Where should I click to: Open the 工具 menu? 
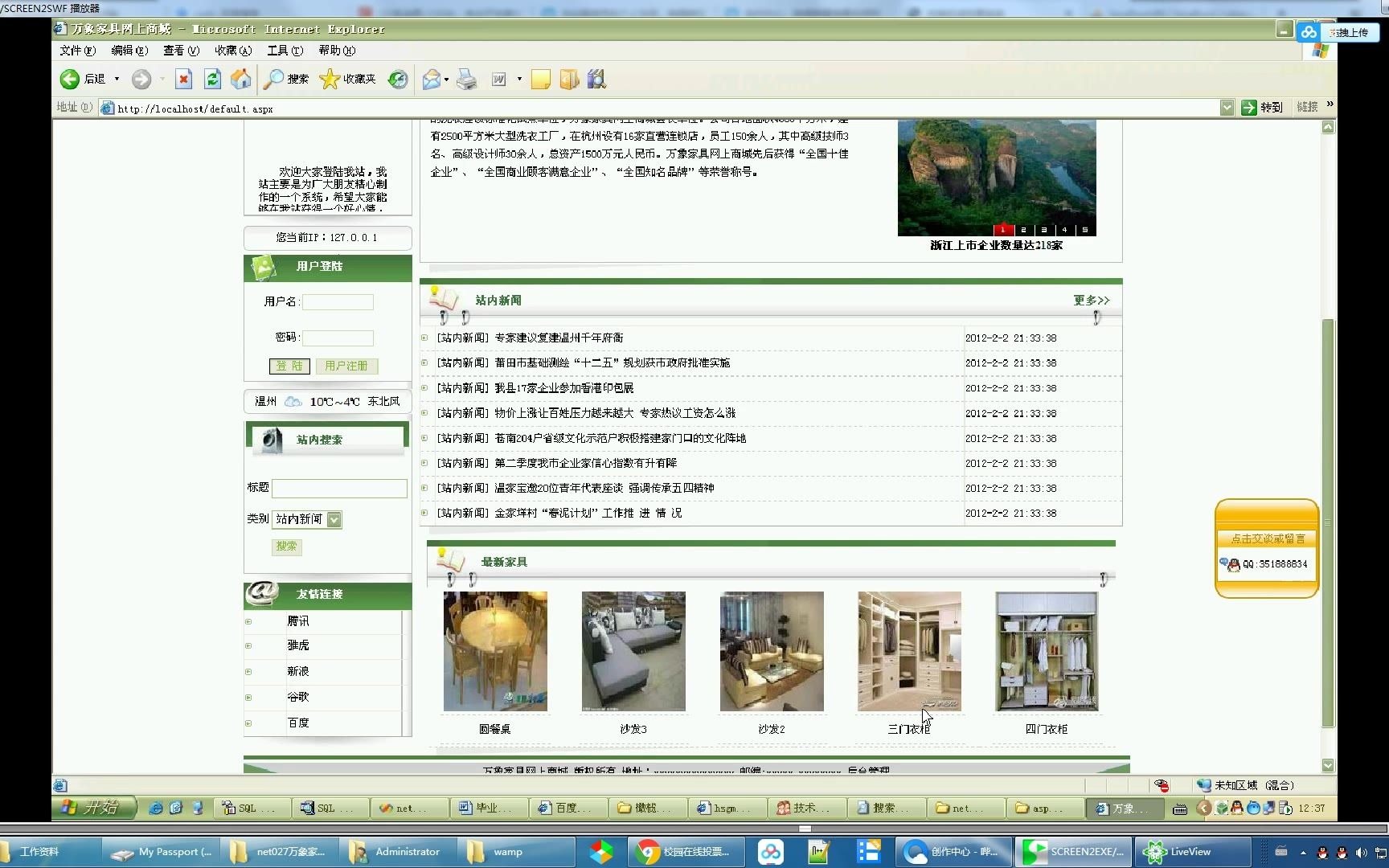pyautogui.click(x=285, y=51)
